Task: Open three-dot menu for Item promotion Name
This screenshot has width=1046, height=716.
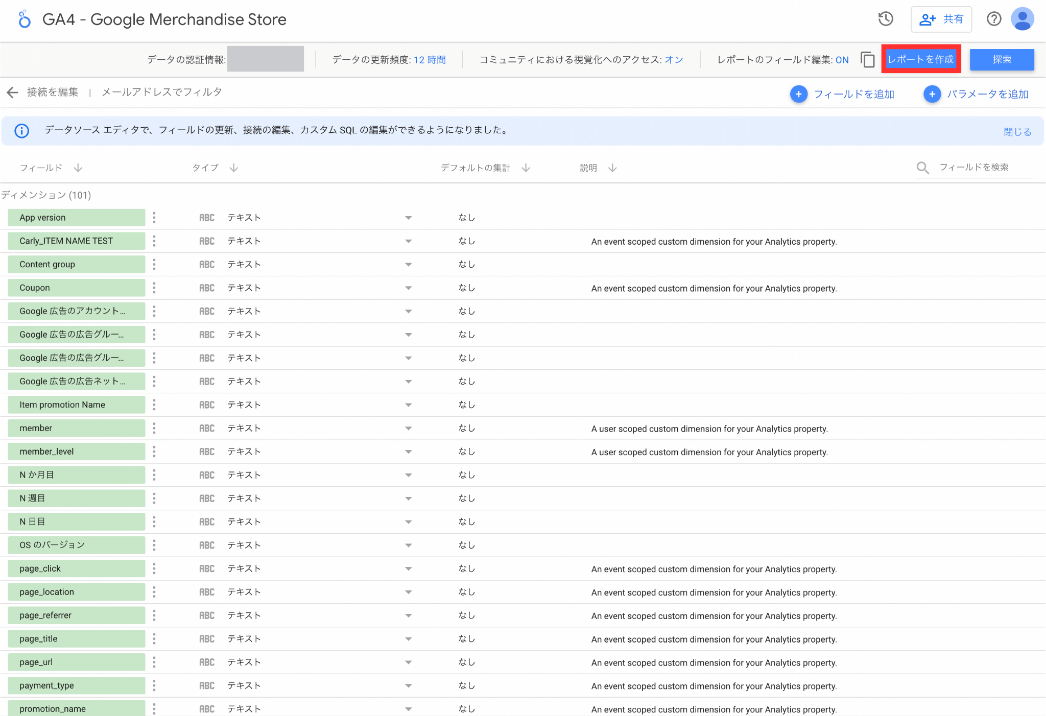Action: click(x=154, y=404)
